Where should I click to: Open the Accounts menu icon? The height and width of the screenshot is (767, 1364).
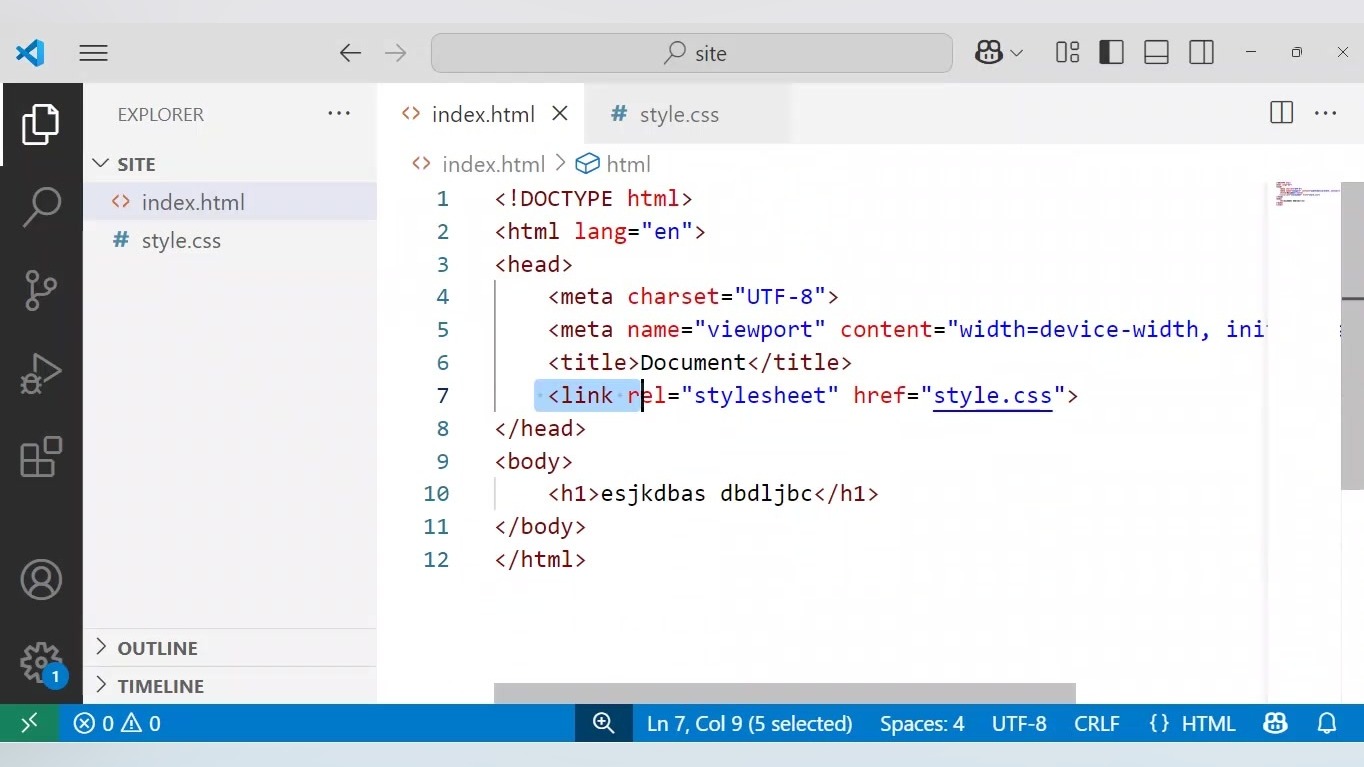[x=41, y=580]
